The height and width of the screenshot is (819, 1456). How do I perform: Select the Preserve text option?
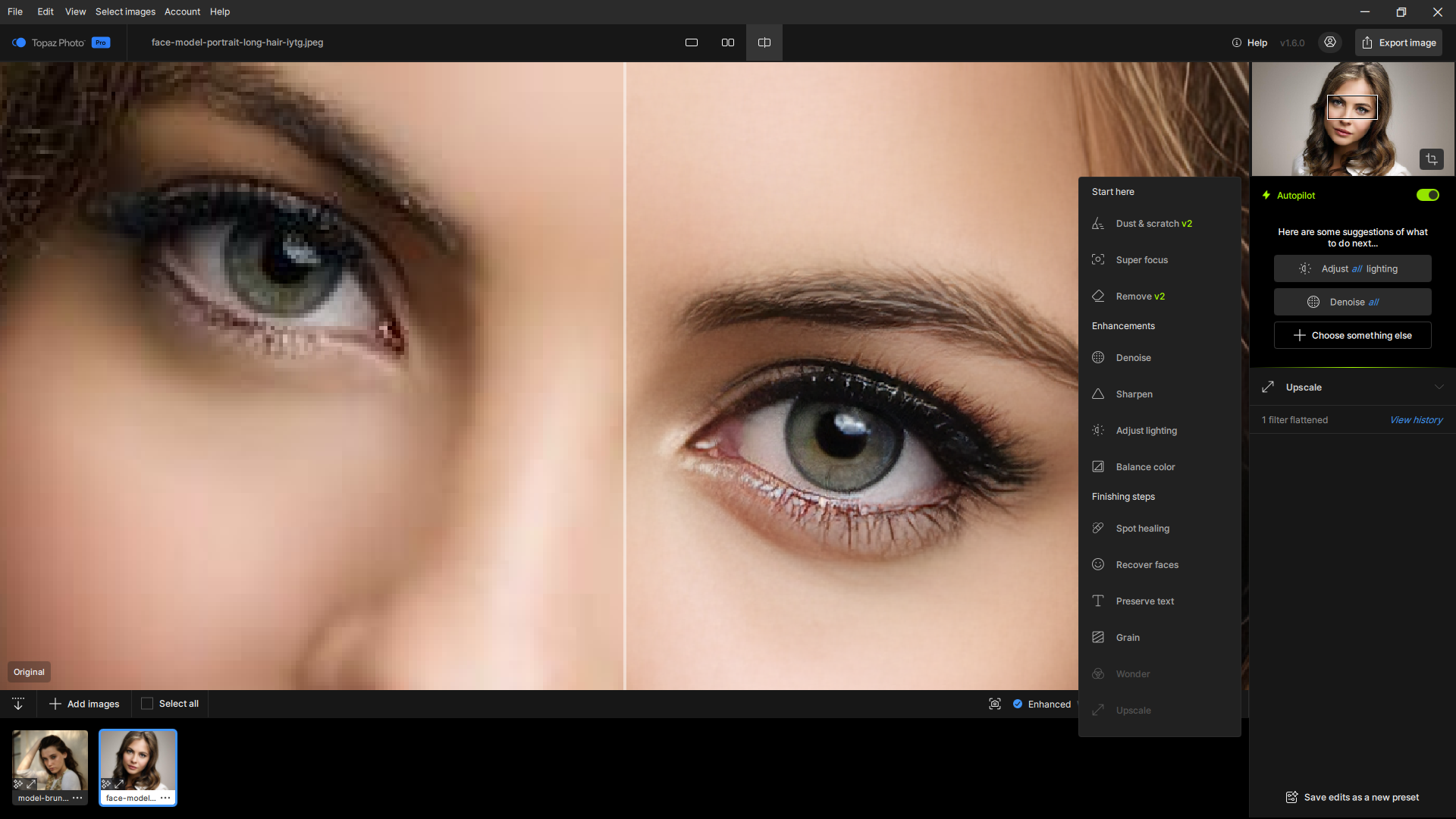pyautogui.click(x=1159, y=601)
